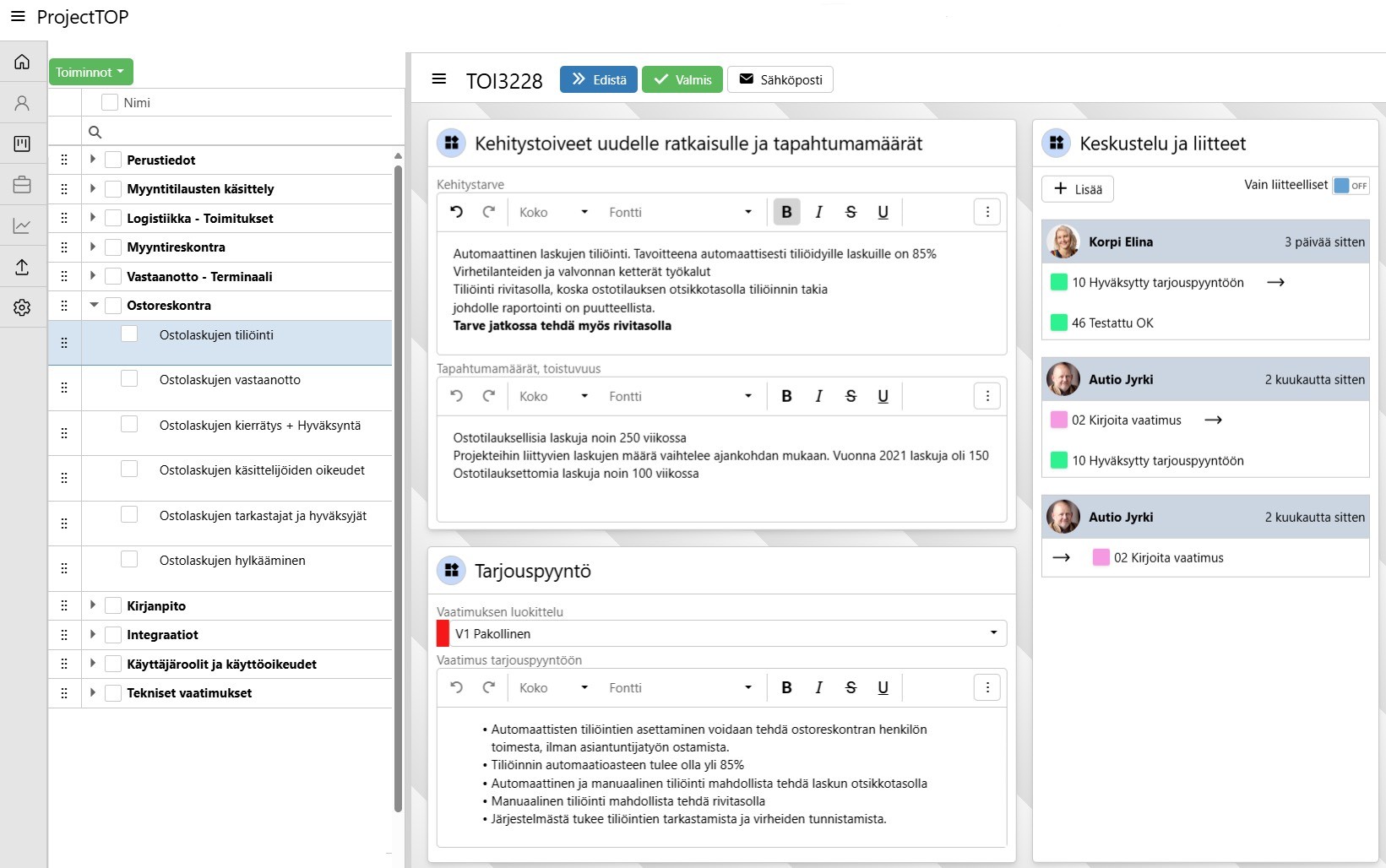
Task: Click the Valmis button
Action: click(682, 79)
